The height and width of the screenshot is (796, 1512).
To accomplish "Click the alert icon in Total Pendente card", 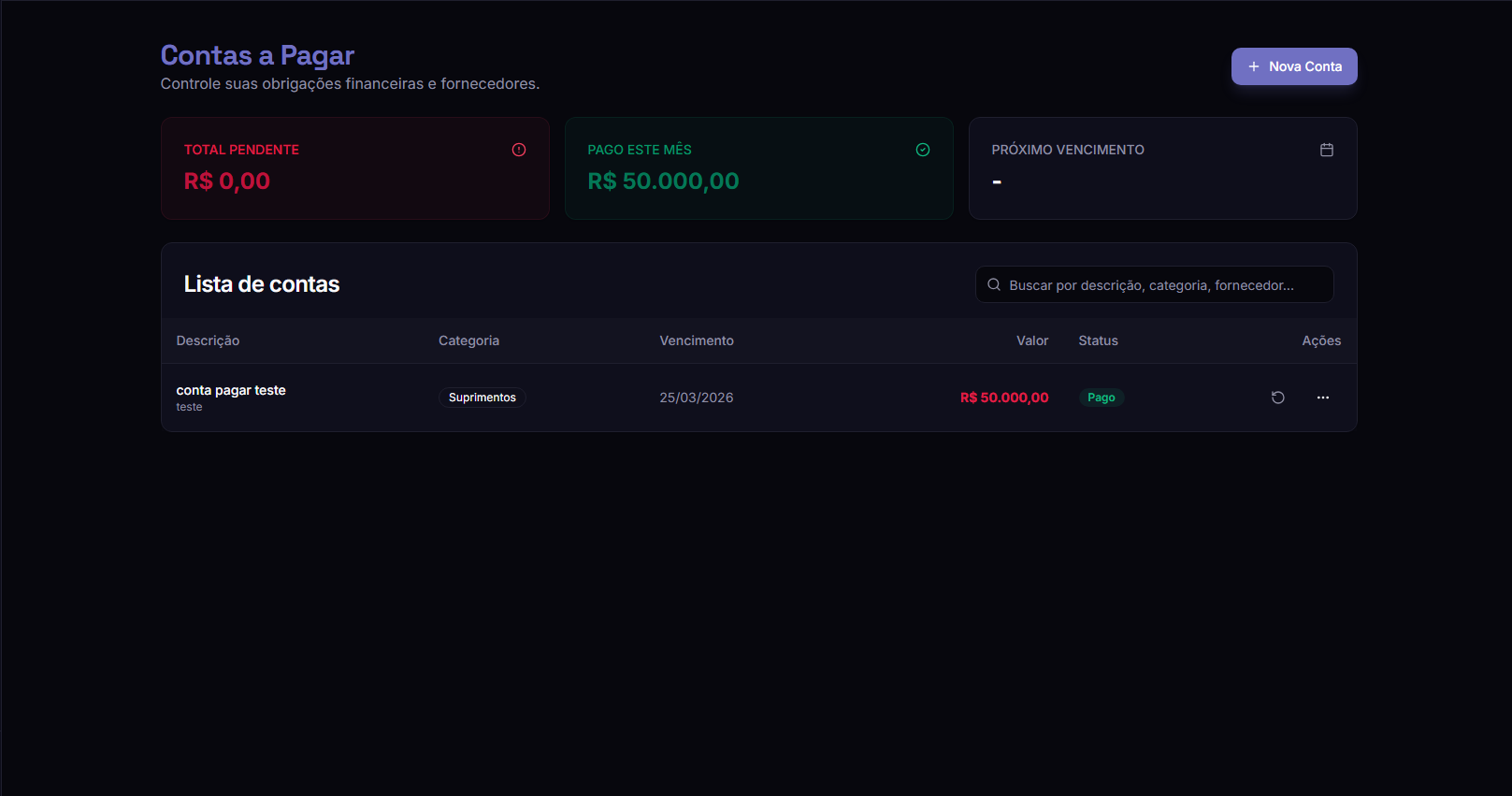I will 519,150.
